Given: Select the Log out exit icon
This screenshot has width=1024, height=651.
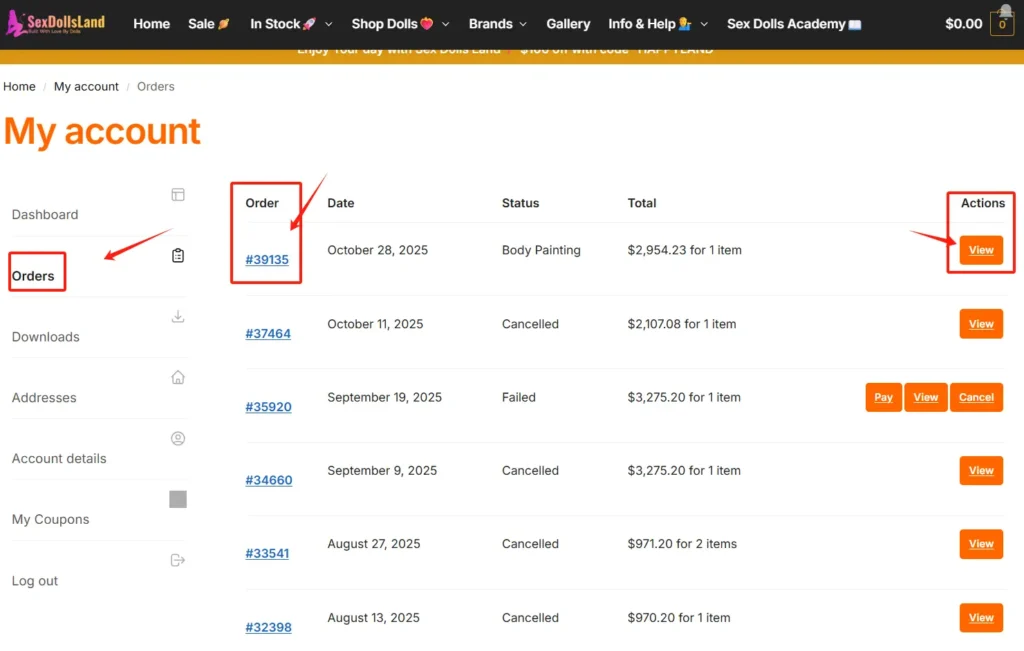Looking at the screenshot, I should tap(178, 560).
